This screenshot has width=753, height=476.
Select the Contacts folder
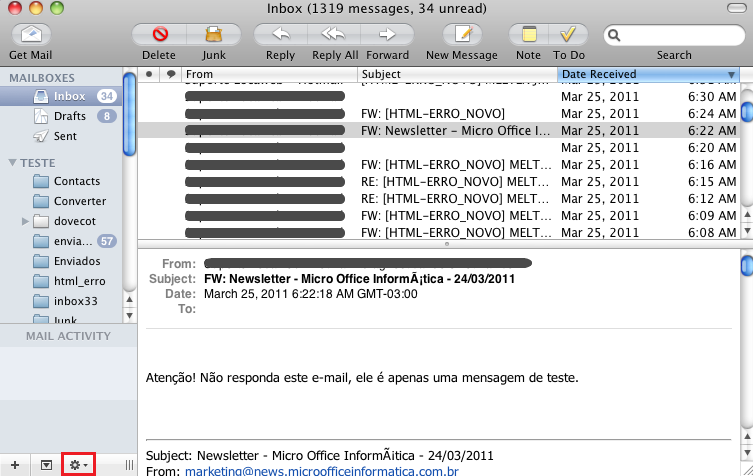(61, 181)
